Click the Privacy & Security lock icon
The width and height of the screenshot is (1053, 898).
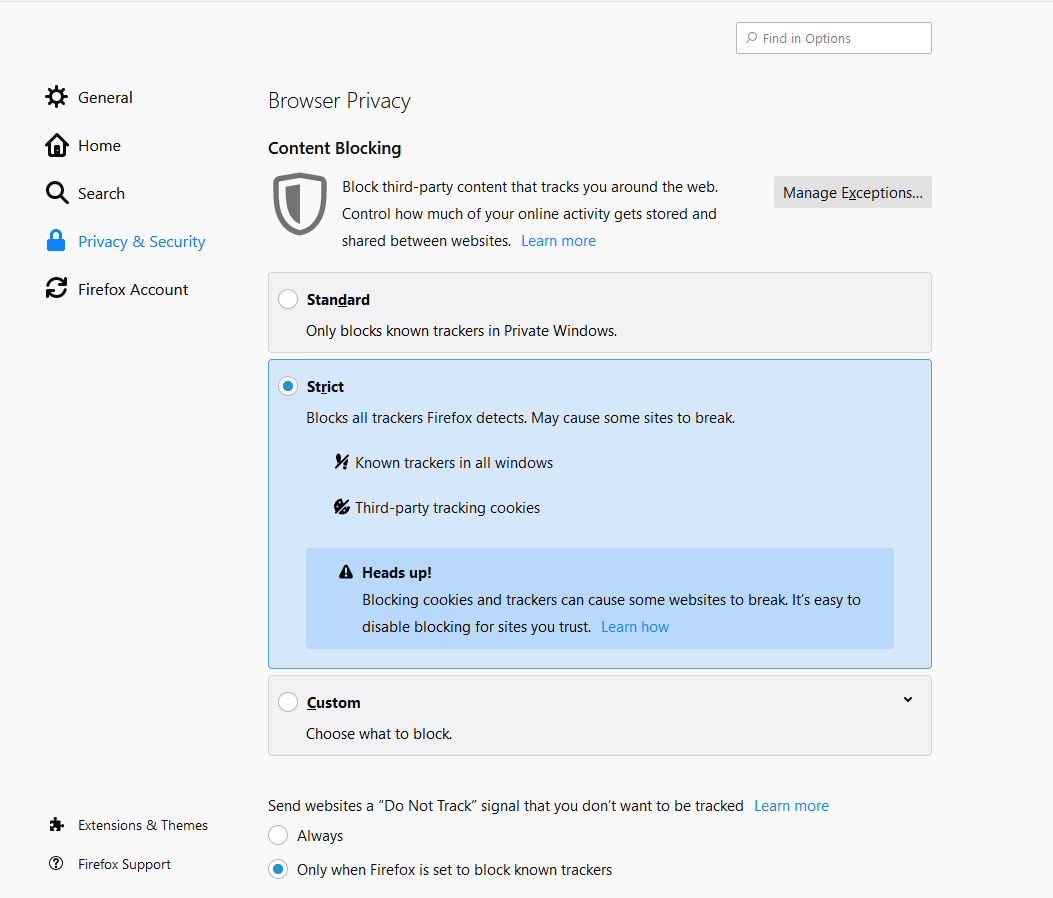tap(56, 240)
